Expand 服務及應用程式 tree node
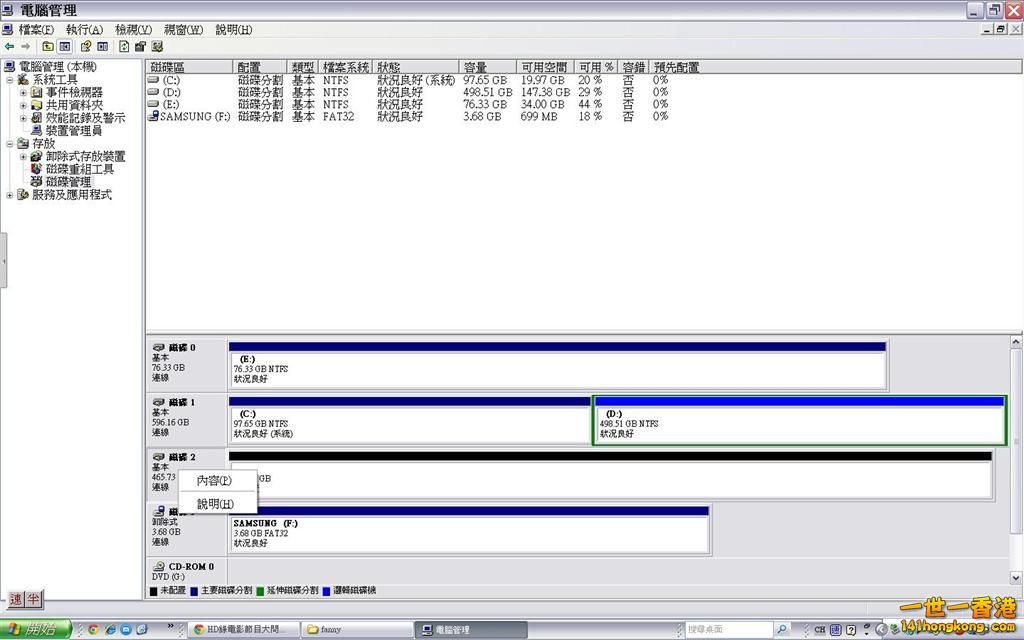 pos(10,195)
